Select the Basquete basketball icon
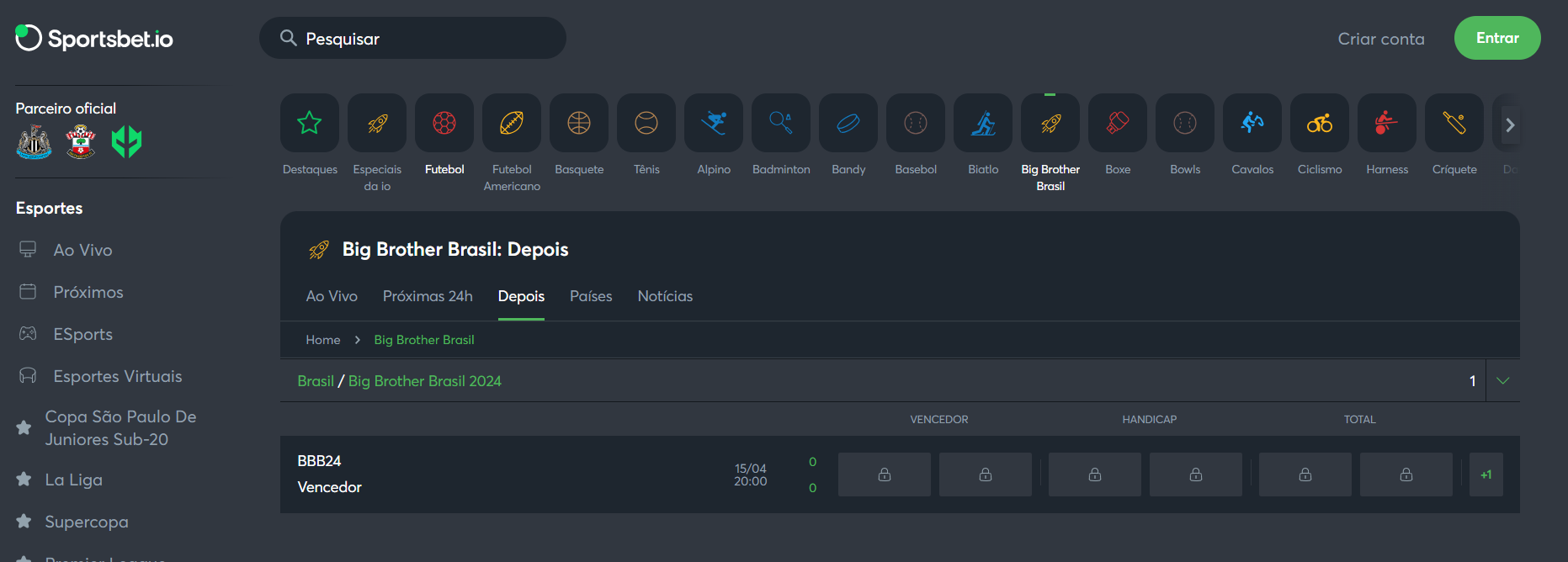Screen dimensions: 1568x562 579,123
